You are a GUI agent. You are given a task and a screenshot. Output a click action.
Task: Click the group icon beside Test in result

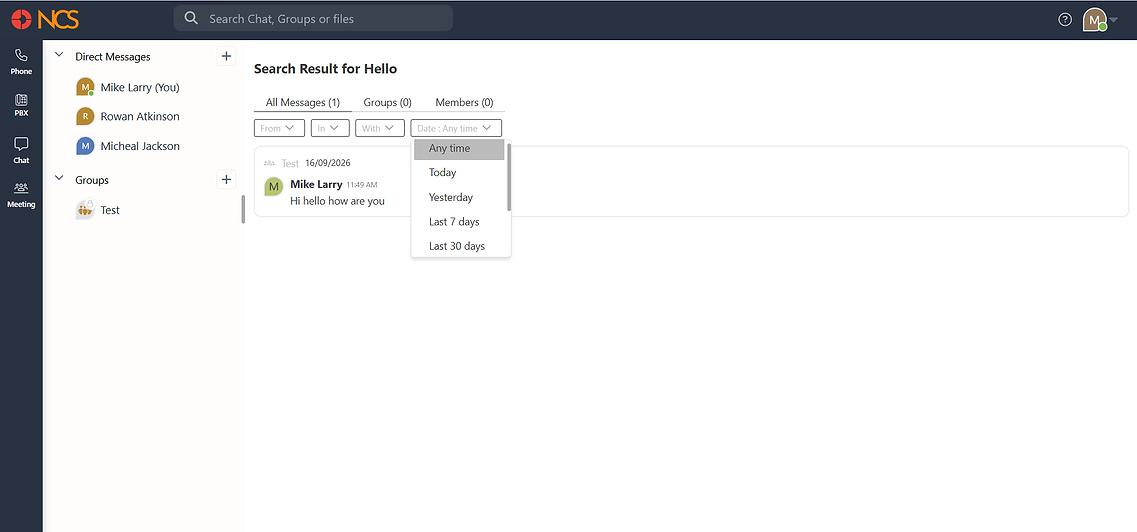click(x=270, y=164)
